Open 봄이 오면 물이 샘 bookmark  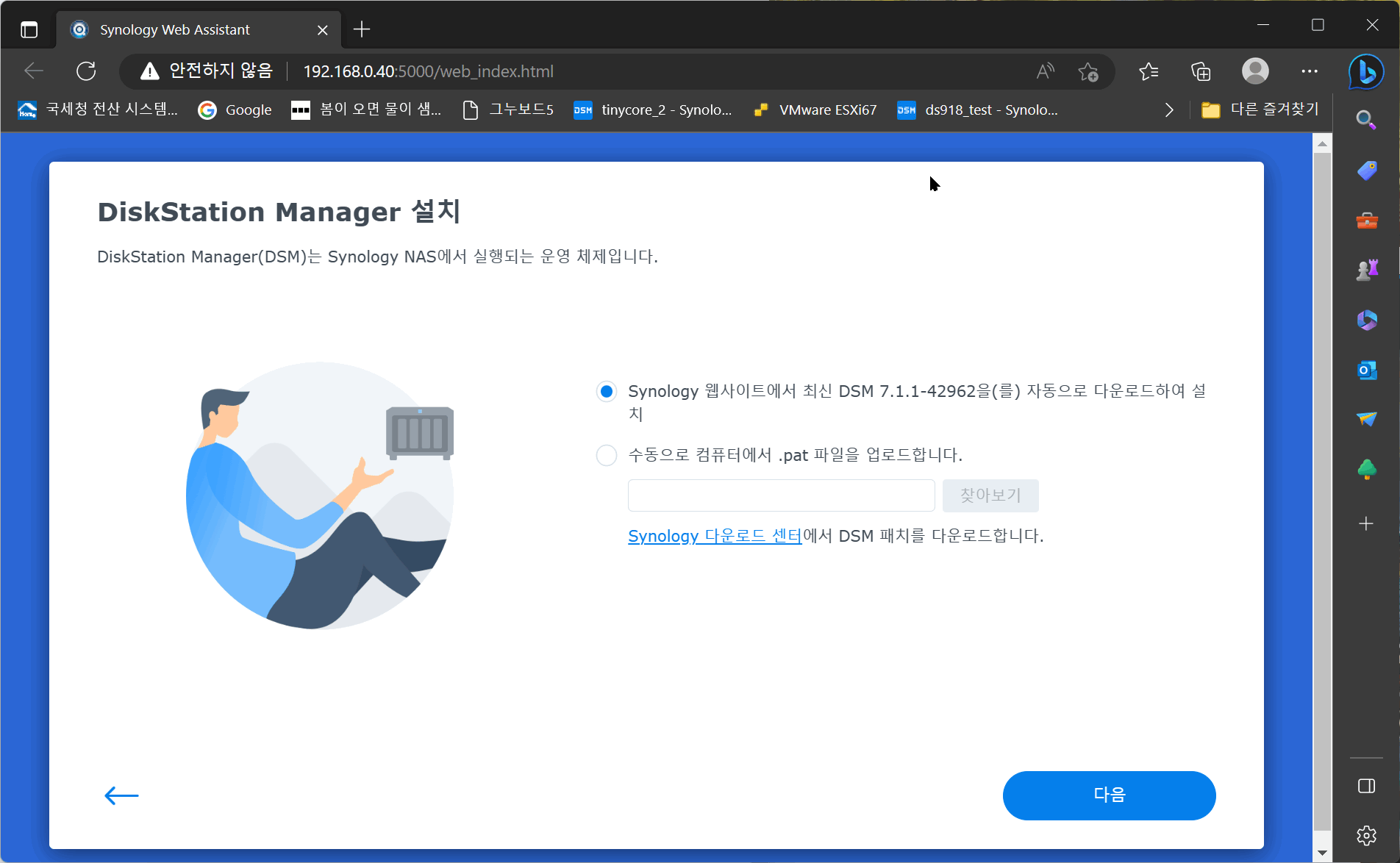[367, 110]
